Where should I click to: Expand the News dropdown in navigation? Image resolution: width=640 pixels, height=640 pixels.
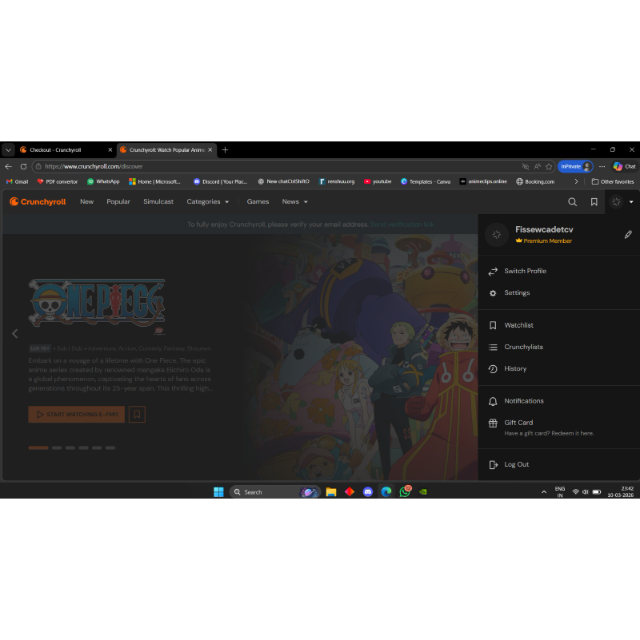(x=294, y=202)
